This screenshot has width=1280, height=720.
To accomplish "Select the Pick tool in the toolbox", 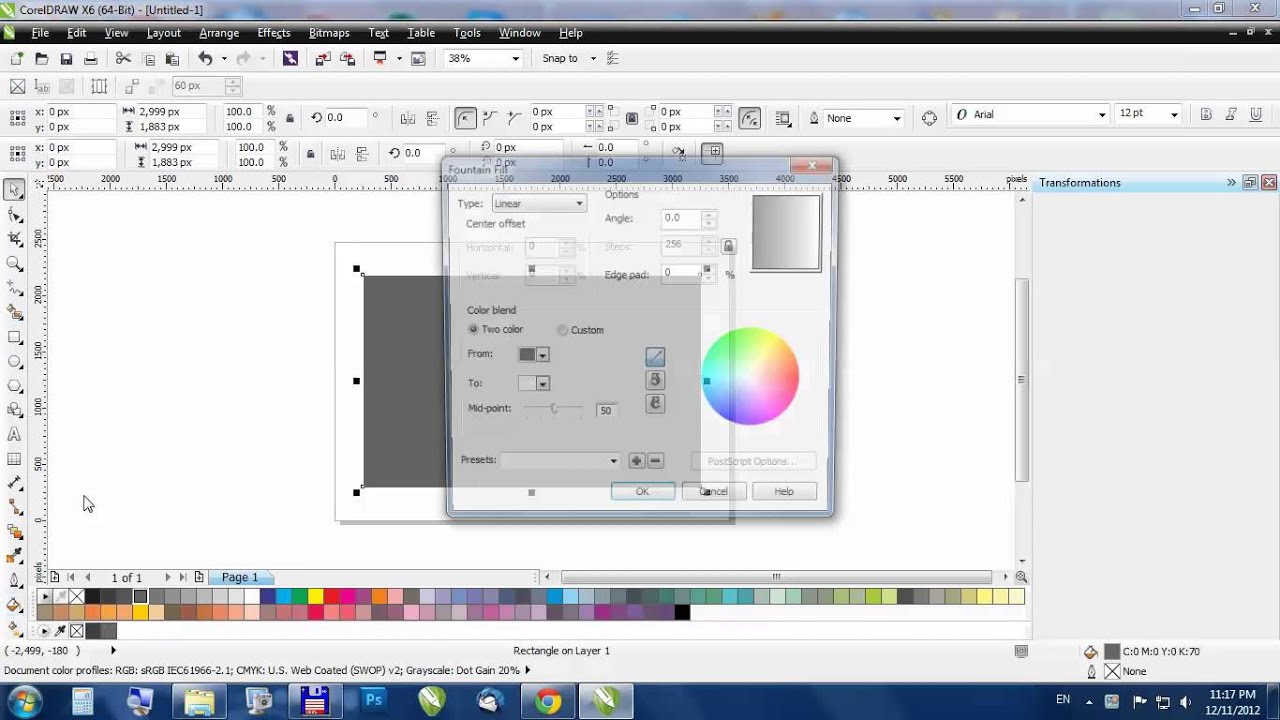I will pyautogui.click(x=15, y=190).
